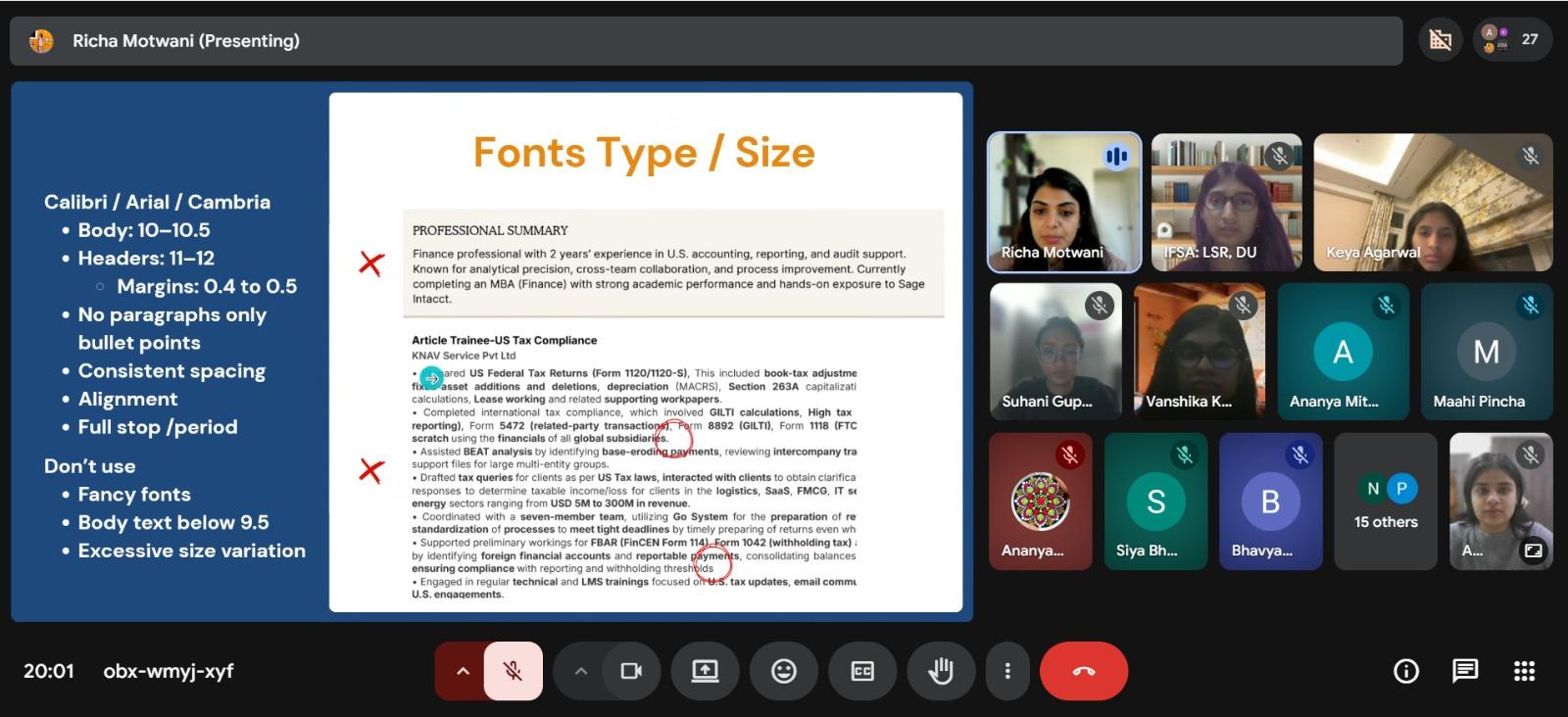Start sharing with Present now icon
Image resolution: width=1568 pixels, height=717 pixels.
(x=705, y=671)
